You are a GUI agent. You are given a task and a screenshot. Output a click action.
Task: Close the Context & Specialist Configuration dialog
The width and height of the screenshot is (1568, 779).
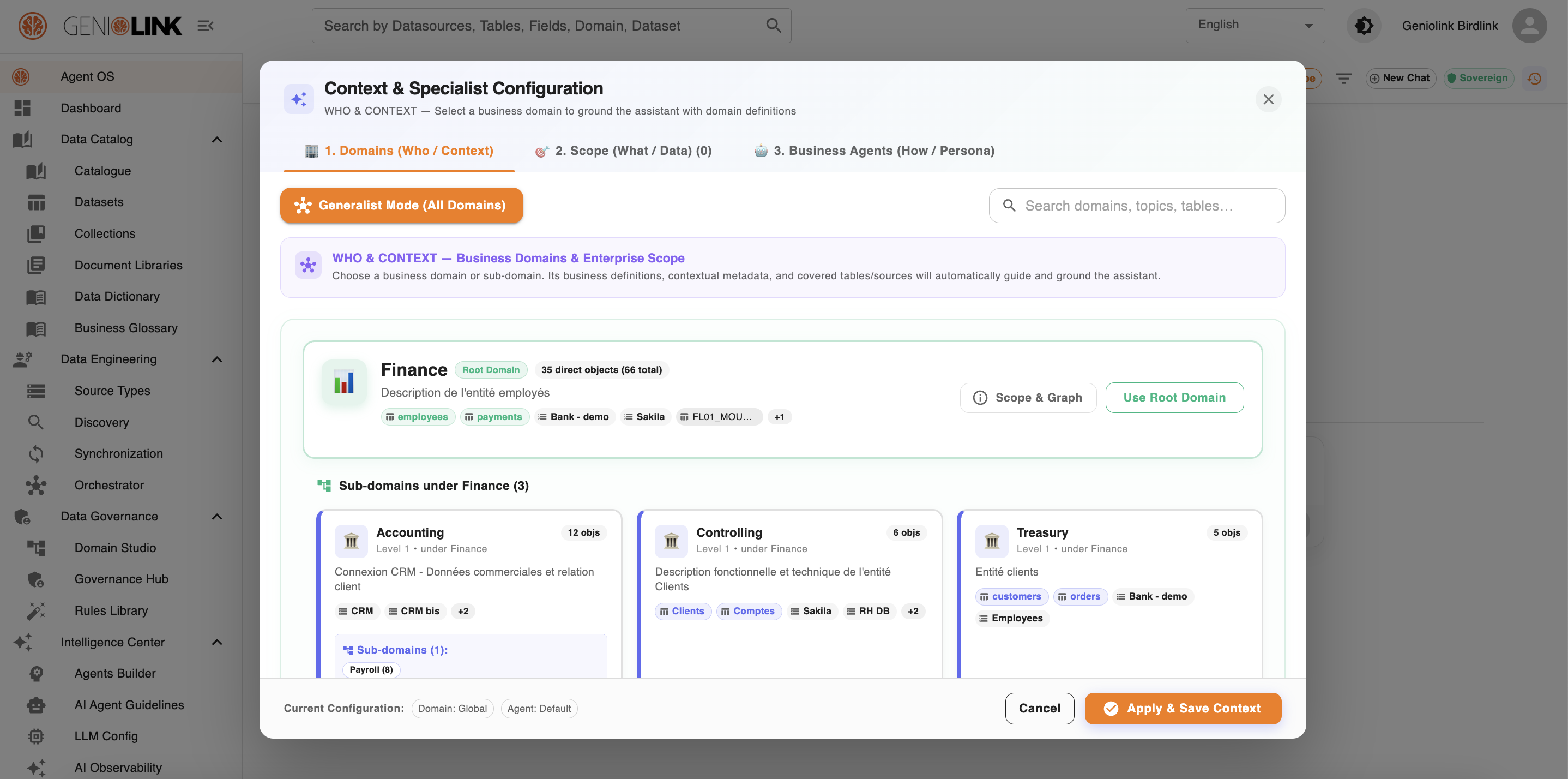pyautogui.click(x=1269, y=99)
